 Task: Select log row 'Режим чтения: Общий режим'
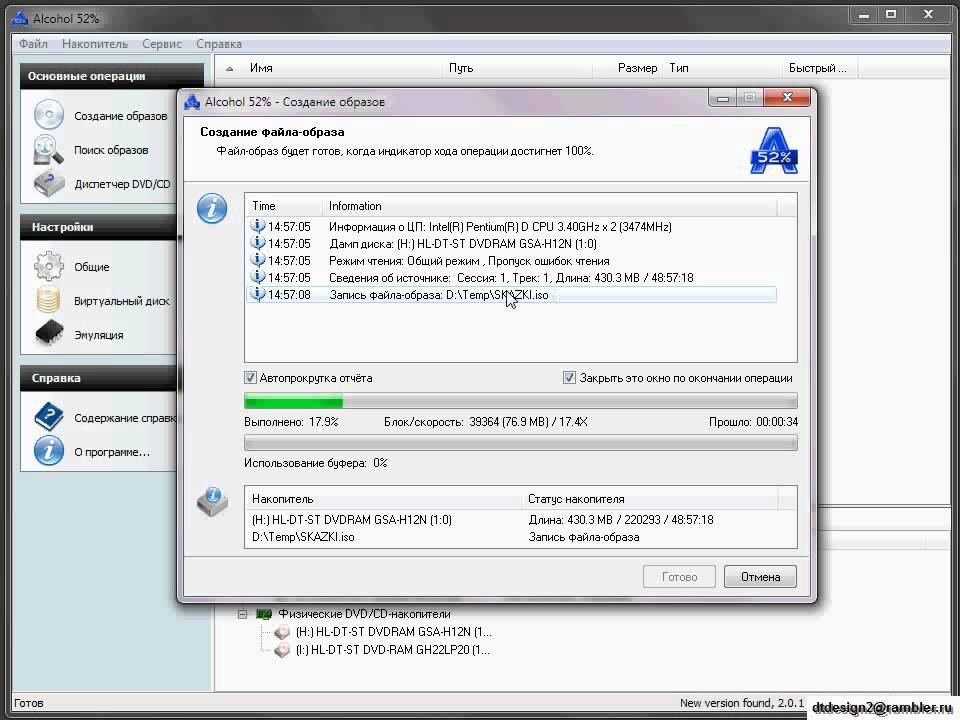[x=511, y=260]
